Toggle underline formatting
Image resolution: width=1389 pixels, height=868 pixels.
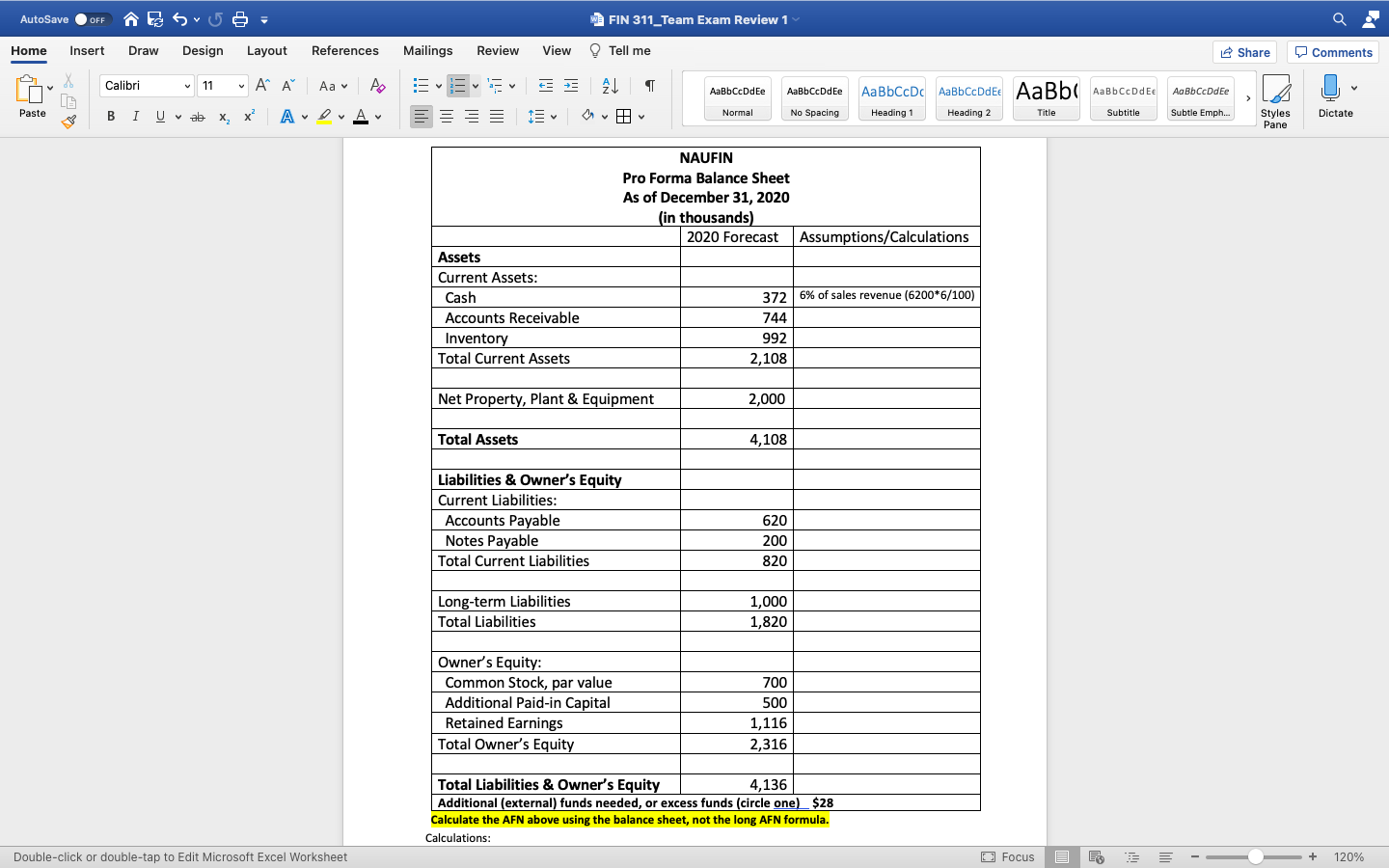point(160,117)
